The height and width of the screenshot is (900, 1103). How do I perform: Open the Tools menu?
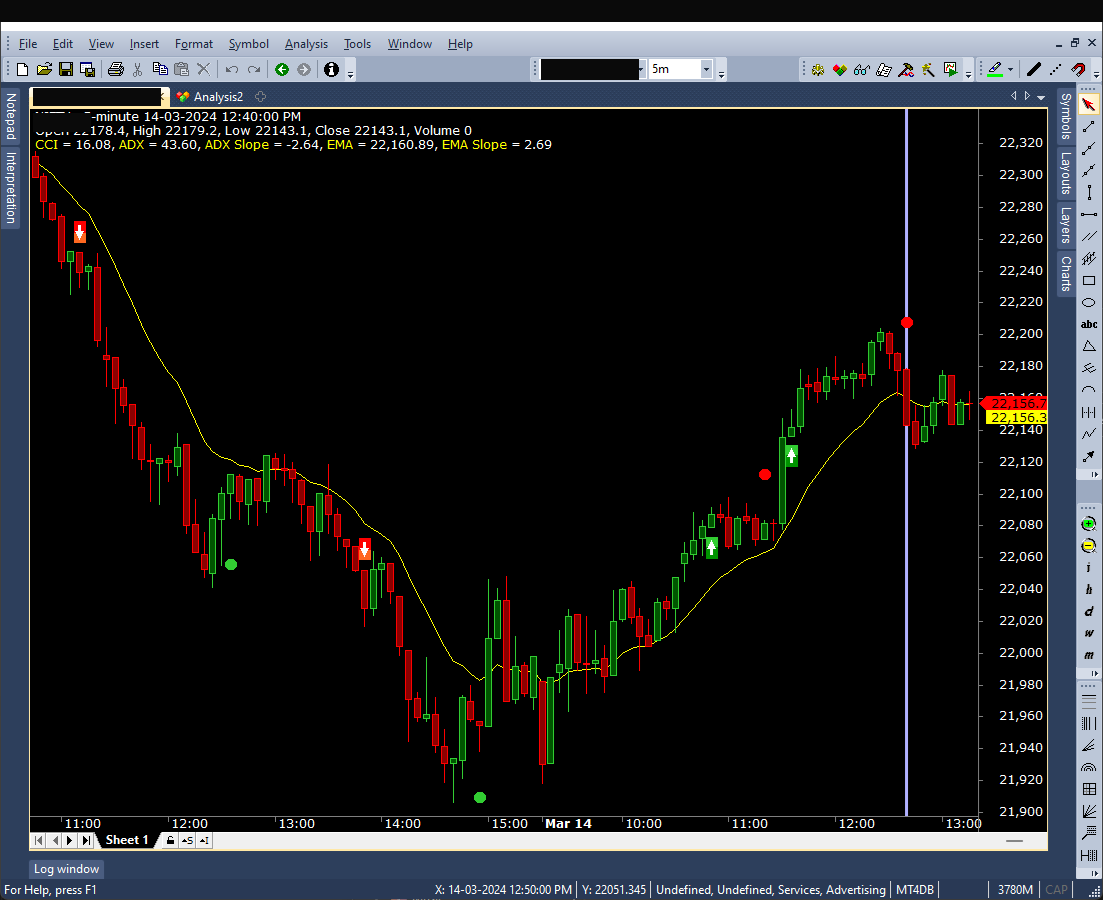click(x=357, y=44)
